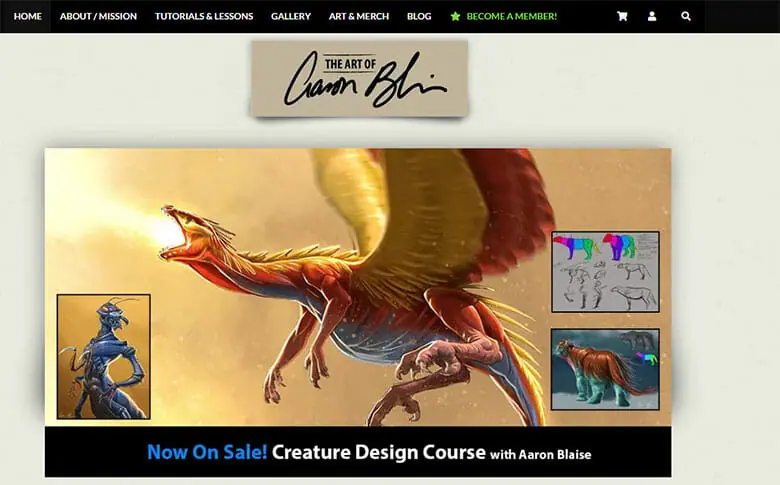The image size is (780, 485).
Task: Click Become a Member link
Action: [511, 16]
